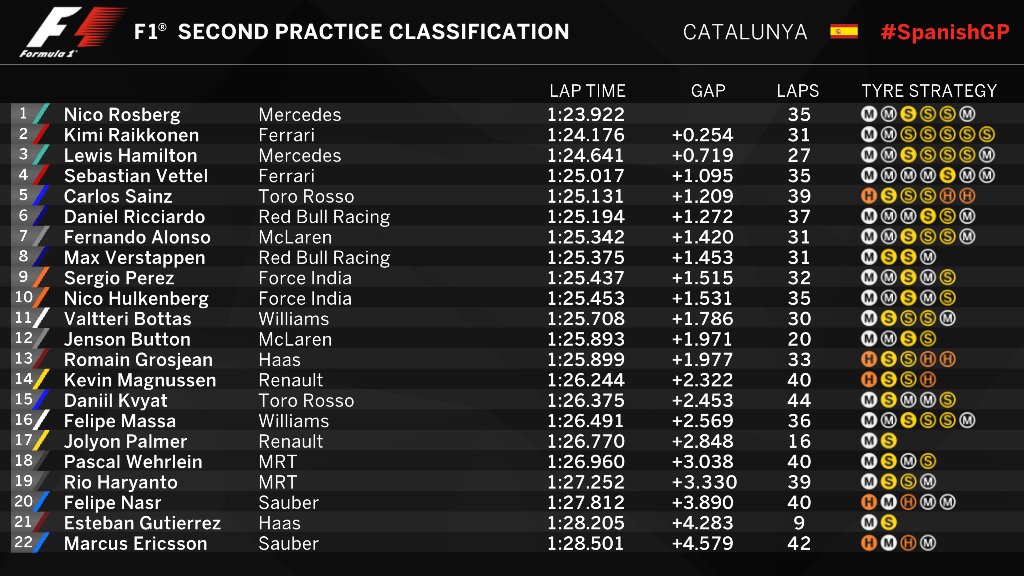Viewport: 1024px width, 576px height.
Task: Select the LAPS column header
Action: (x=797, y=91)
